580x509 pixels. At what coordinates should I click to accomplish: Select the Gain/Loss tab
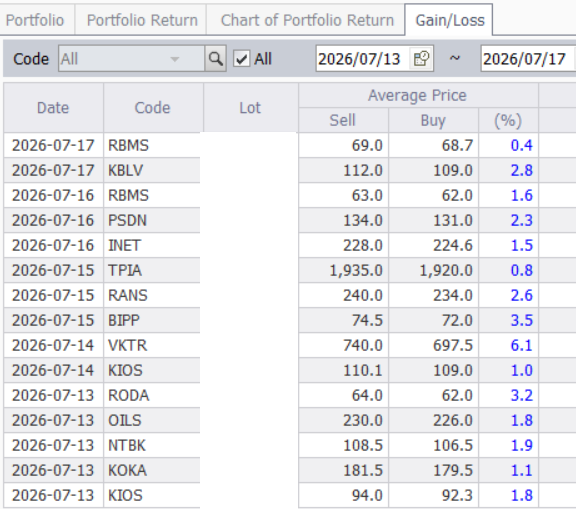pyautogui.click(x=449, y=20)
